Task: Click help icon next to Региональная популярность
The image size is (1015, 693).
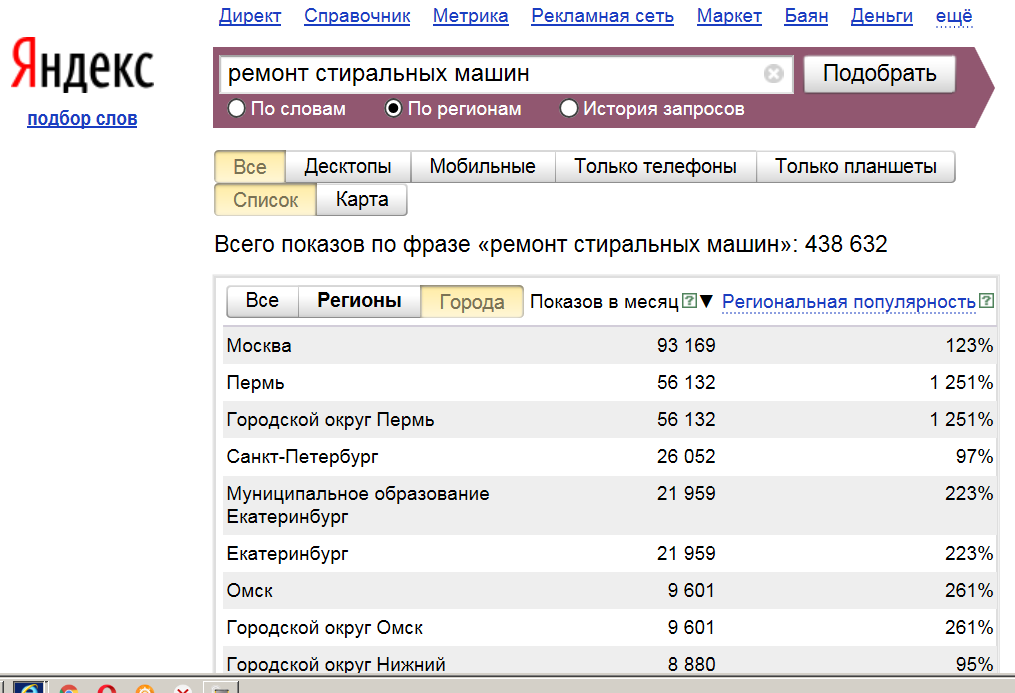Action: 987,301
